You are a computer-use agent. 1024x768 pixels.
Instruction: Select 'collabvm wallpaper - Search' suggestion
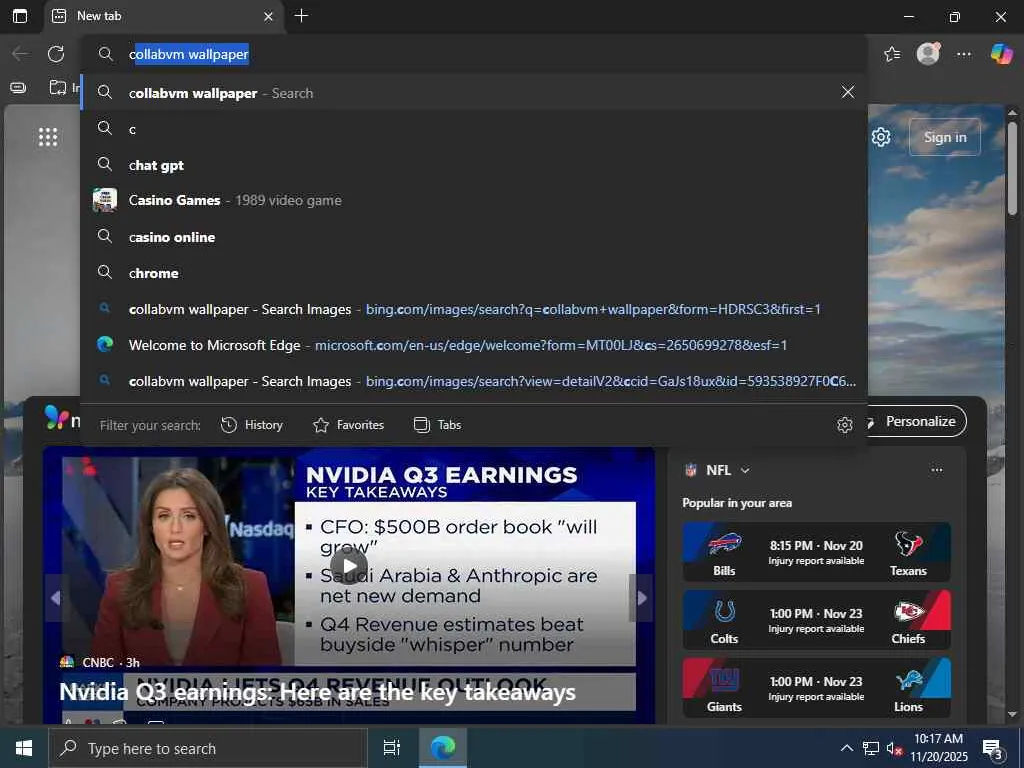(473, 93)
